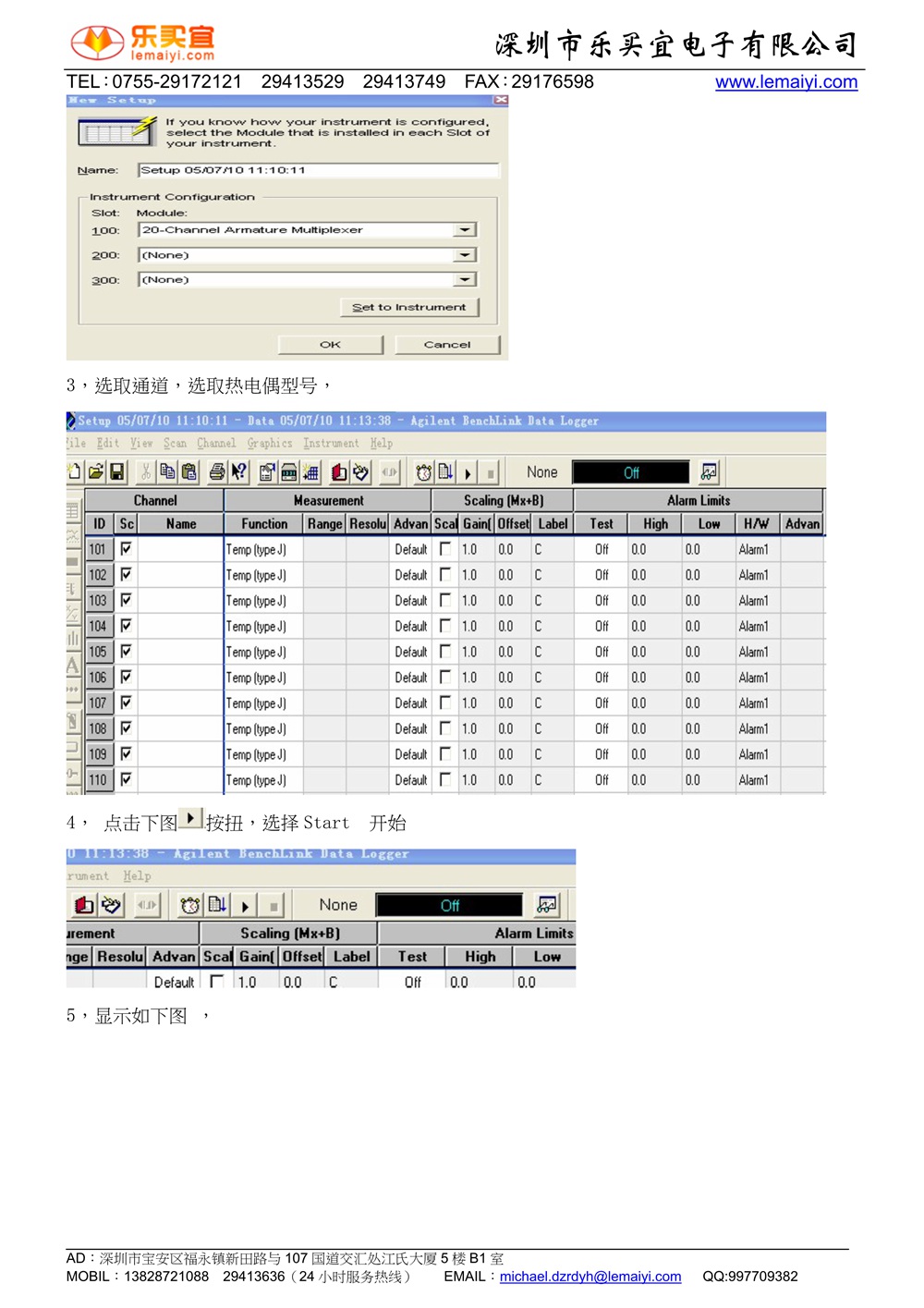Open the Scan menu
Viewport: 924px width, 1308px height.
(175, 444)
